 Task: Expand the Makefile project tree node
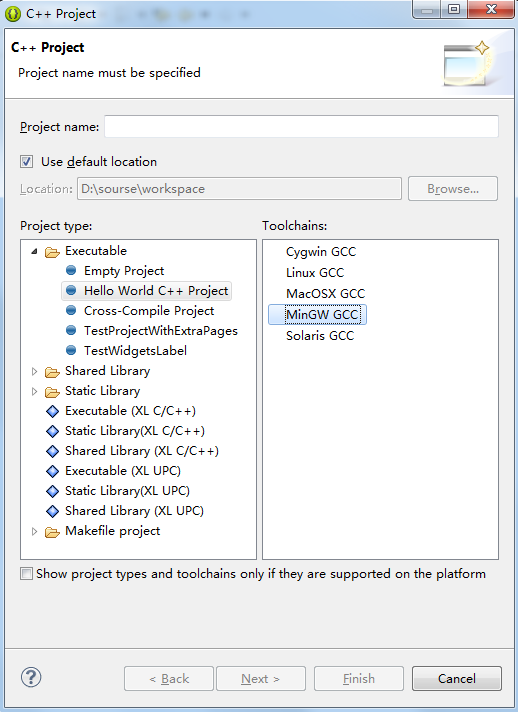pyautogui.click(x=35, y=531)
